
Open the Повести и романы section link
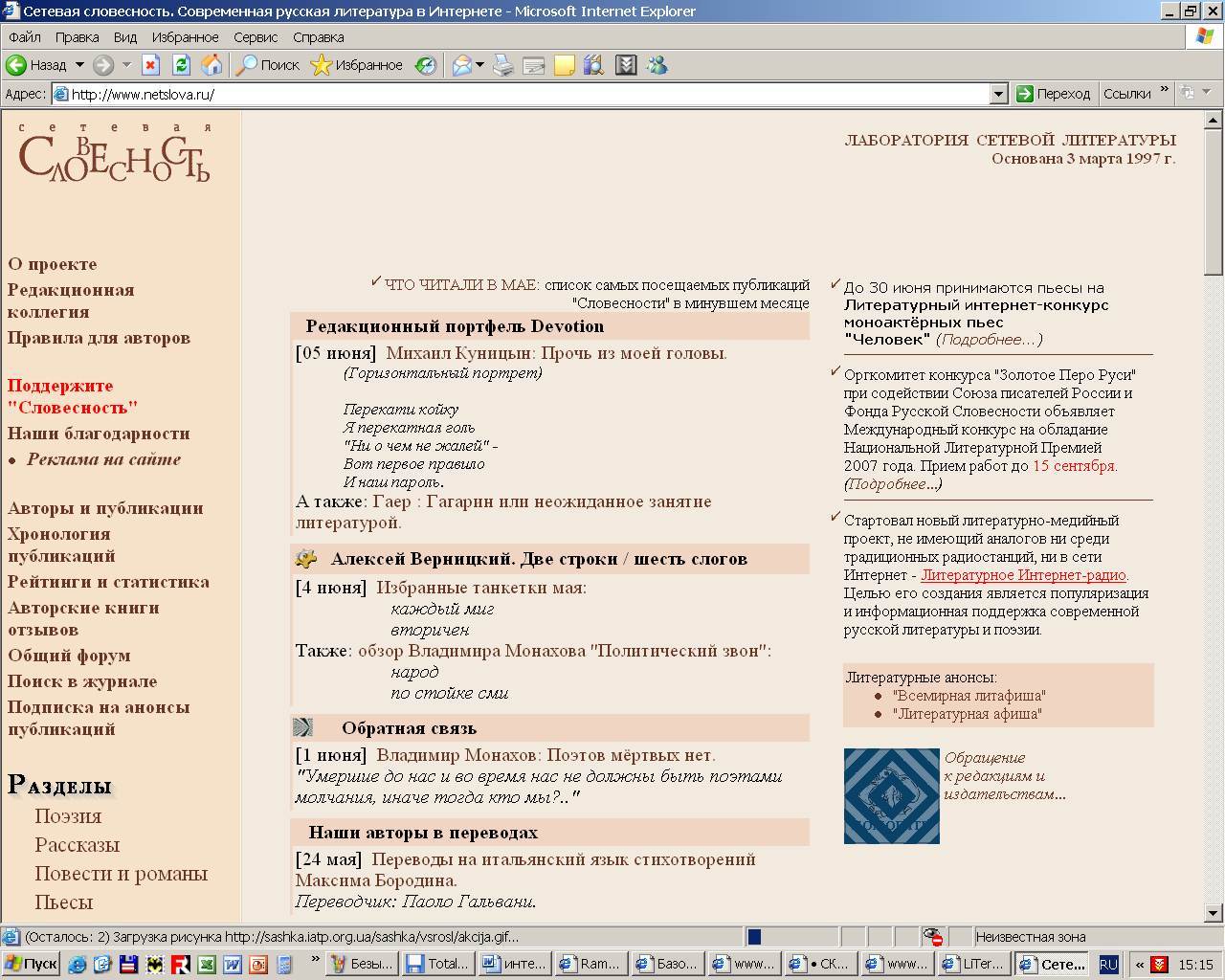tap(121, 874)
